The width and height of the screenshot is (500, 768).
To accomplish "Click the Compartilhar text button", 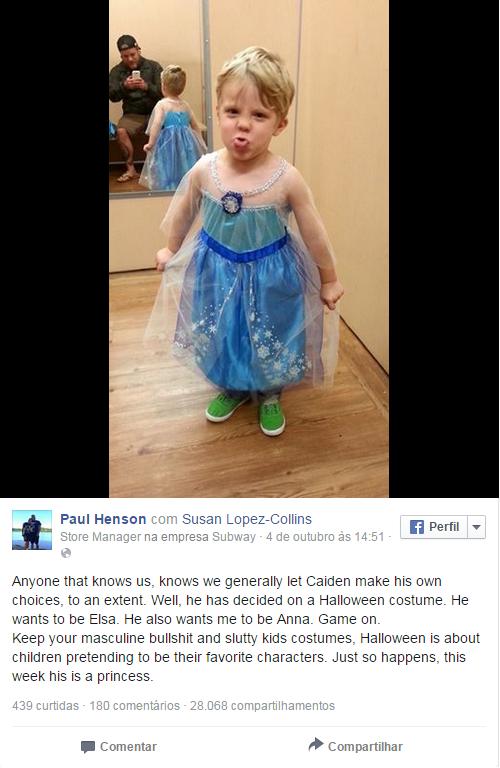I will coord(365,747).
